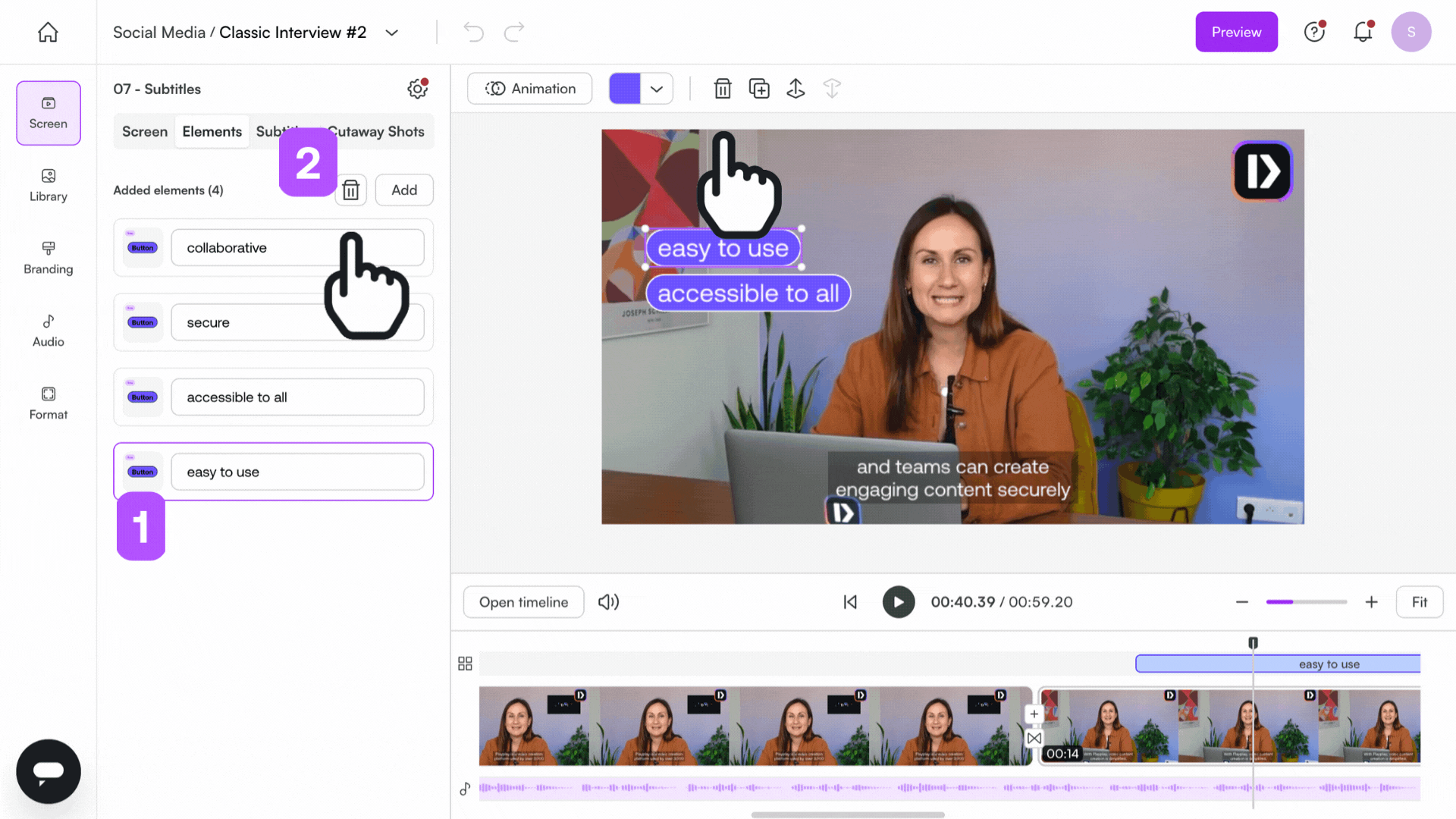The width and height of the screenshot is (1456, 819).
Task: Click the Home icon
Action: [48, 32]
